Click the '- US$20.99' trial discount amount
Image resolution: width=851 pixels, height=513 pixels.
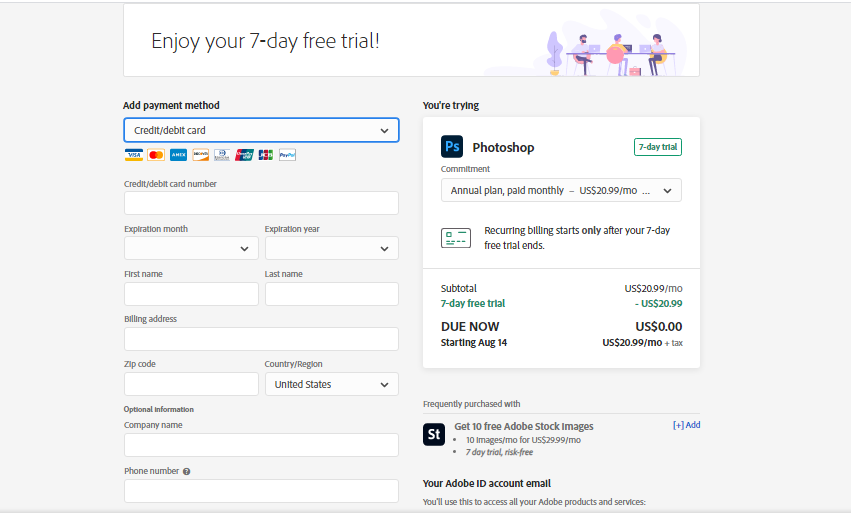click(x=659, y=303)
